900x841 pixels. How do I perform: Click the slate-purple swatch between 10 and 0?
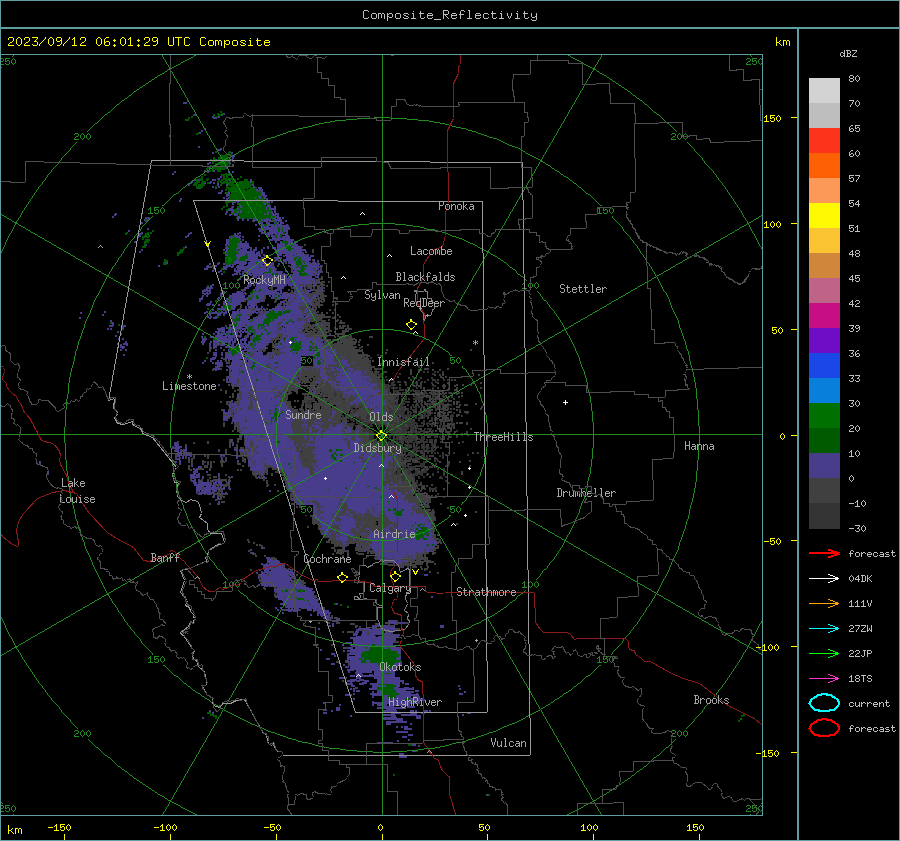pyautogui.click(x=824, y=465)
